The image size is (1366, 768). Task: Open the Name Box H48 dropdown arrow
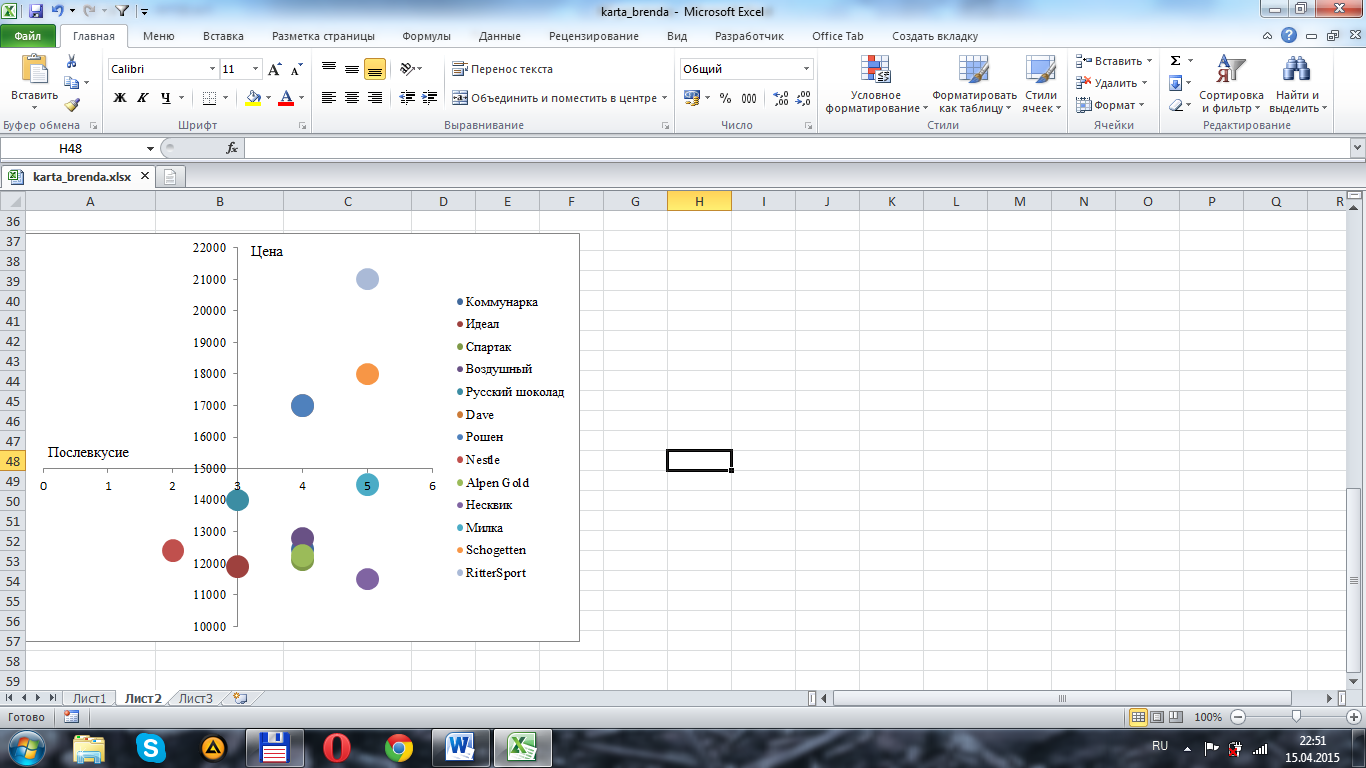[150, 148]
